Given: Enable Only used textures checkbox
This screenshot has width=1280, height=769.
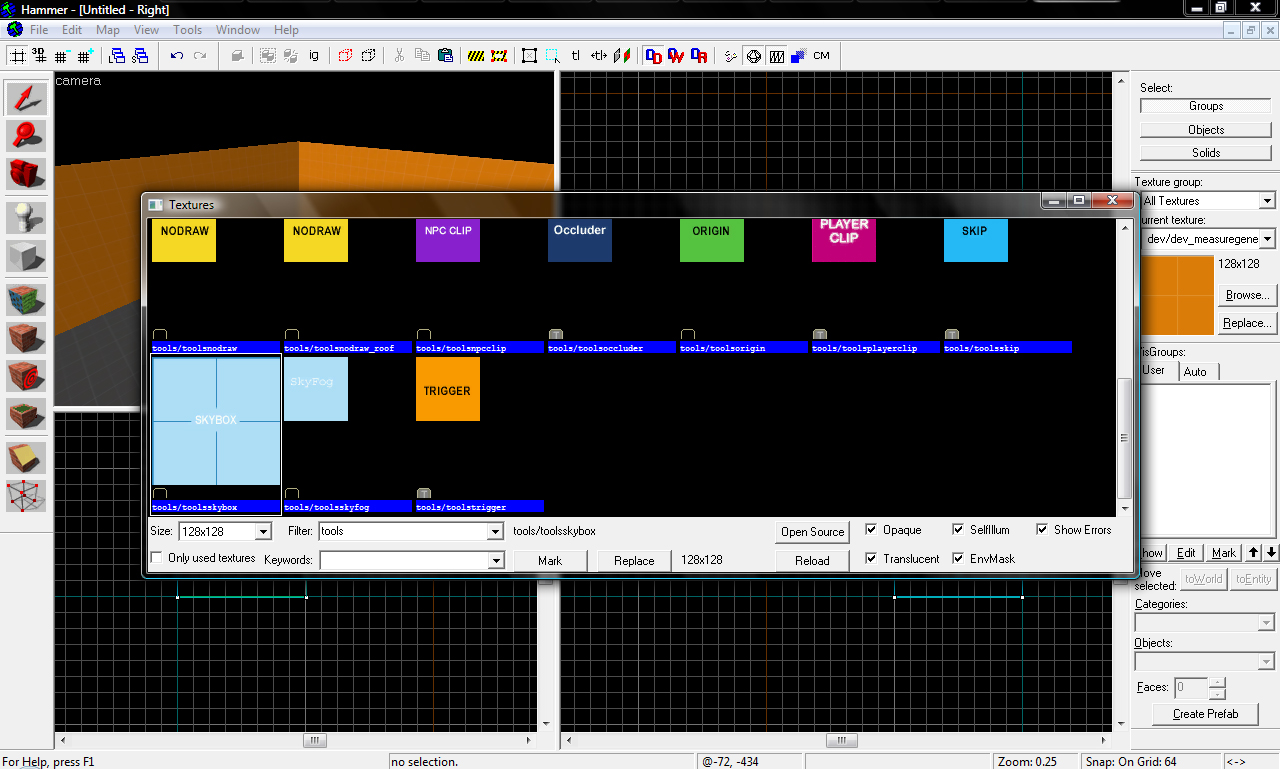Looking at the screenshot, I should click(x=156, y=558).
